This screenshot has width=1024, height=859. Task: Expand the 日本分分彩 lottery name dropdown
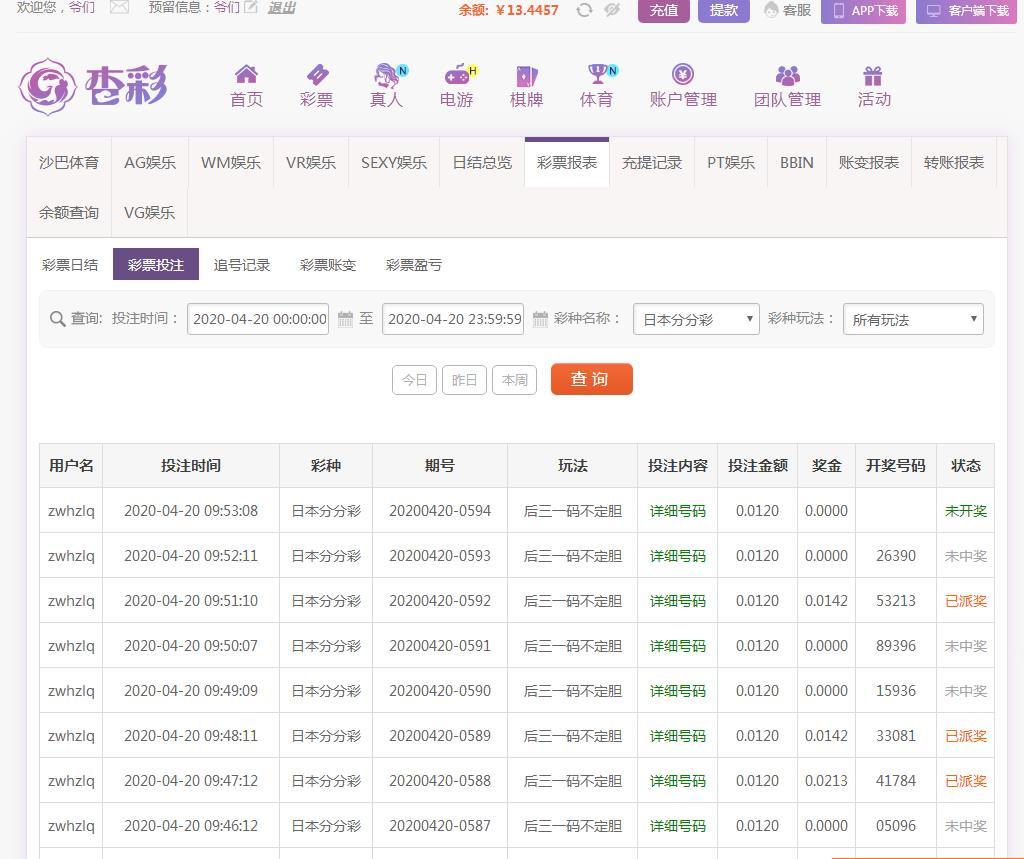pyautogui.click(x=696, y=320)
